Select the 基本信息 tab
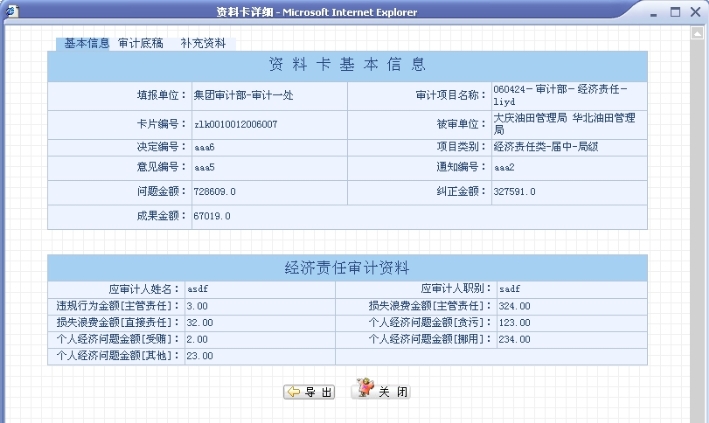 (87, 44)
